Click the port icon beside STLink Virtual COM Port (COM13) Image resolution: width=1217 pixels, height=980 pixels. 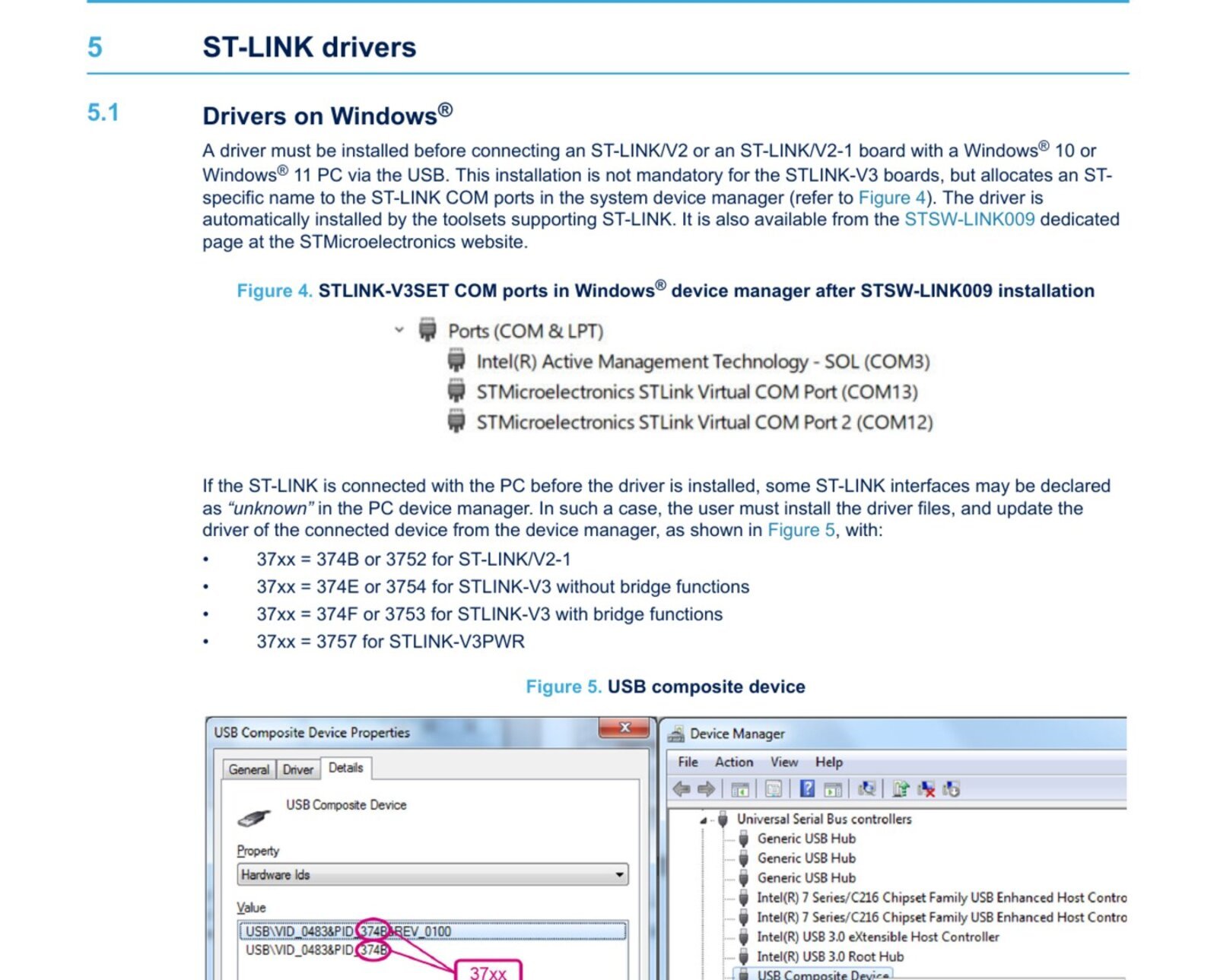pos(456,391)
